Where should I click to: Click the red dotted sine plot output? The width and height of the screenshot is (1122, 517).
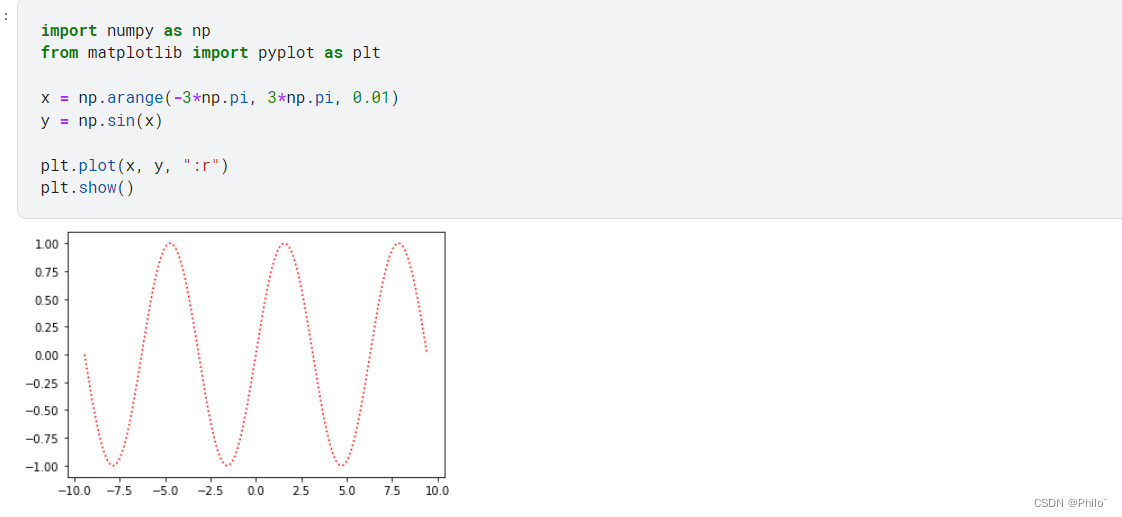[257, 355]
